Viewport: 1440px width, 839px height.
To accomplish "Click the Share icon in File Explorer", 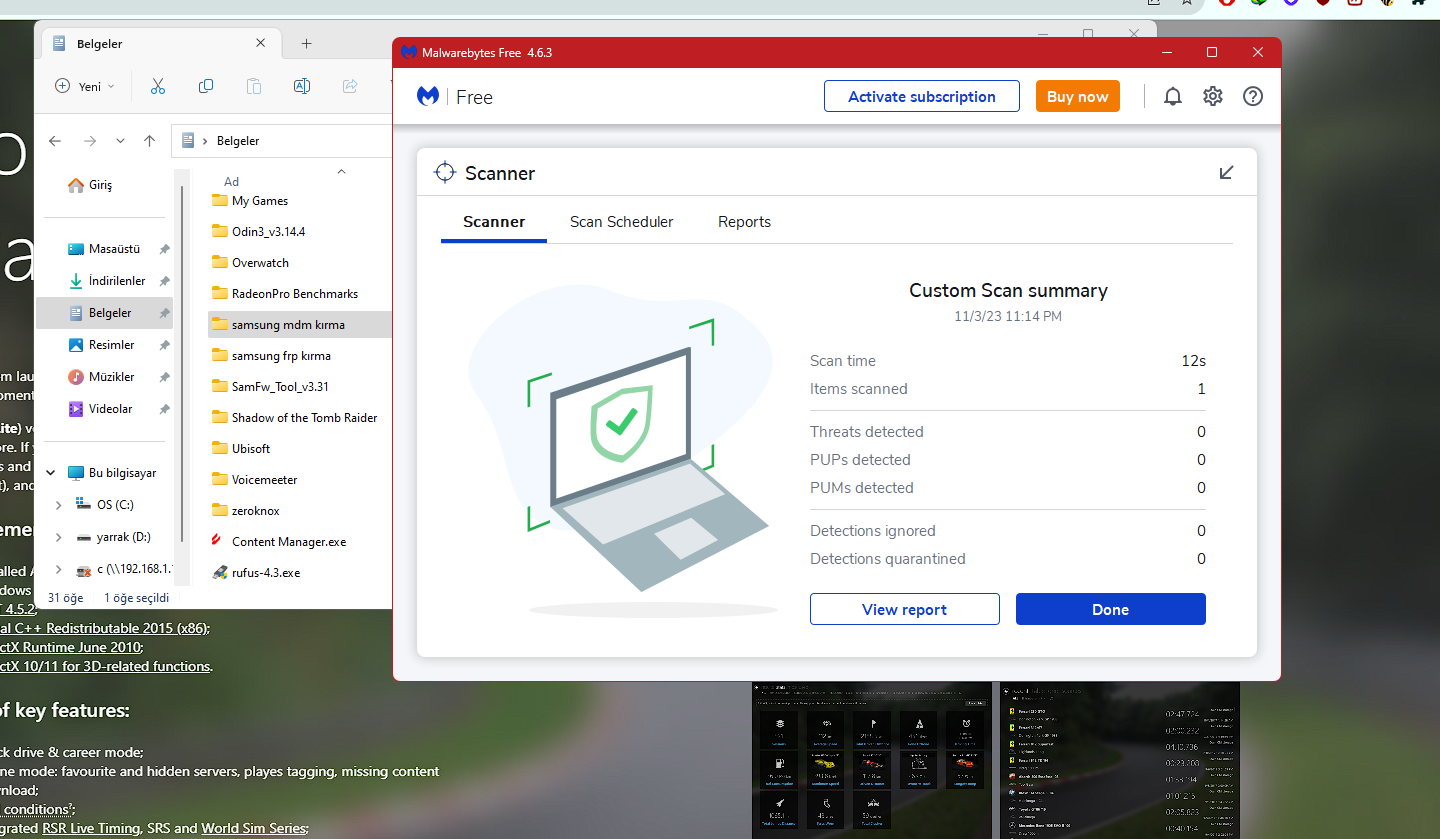I will (x=350, y=86).
